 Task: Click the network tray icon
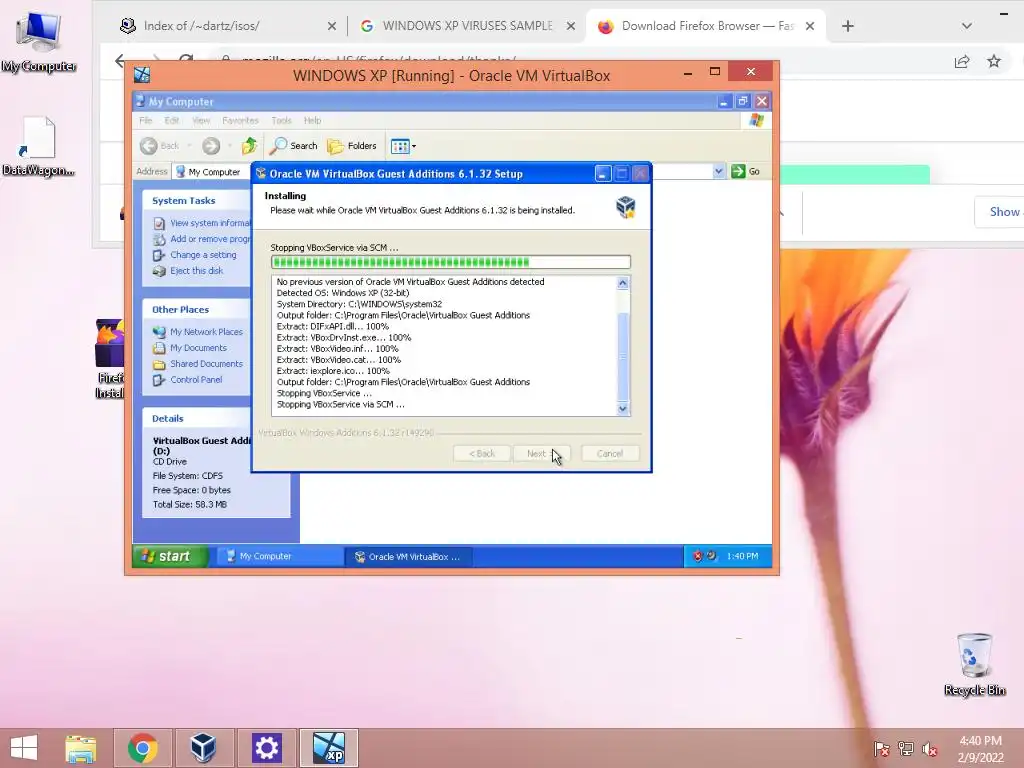(x=906, y=749)
